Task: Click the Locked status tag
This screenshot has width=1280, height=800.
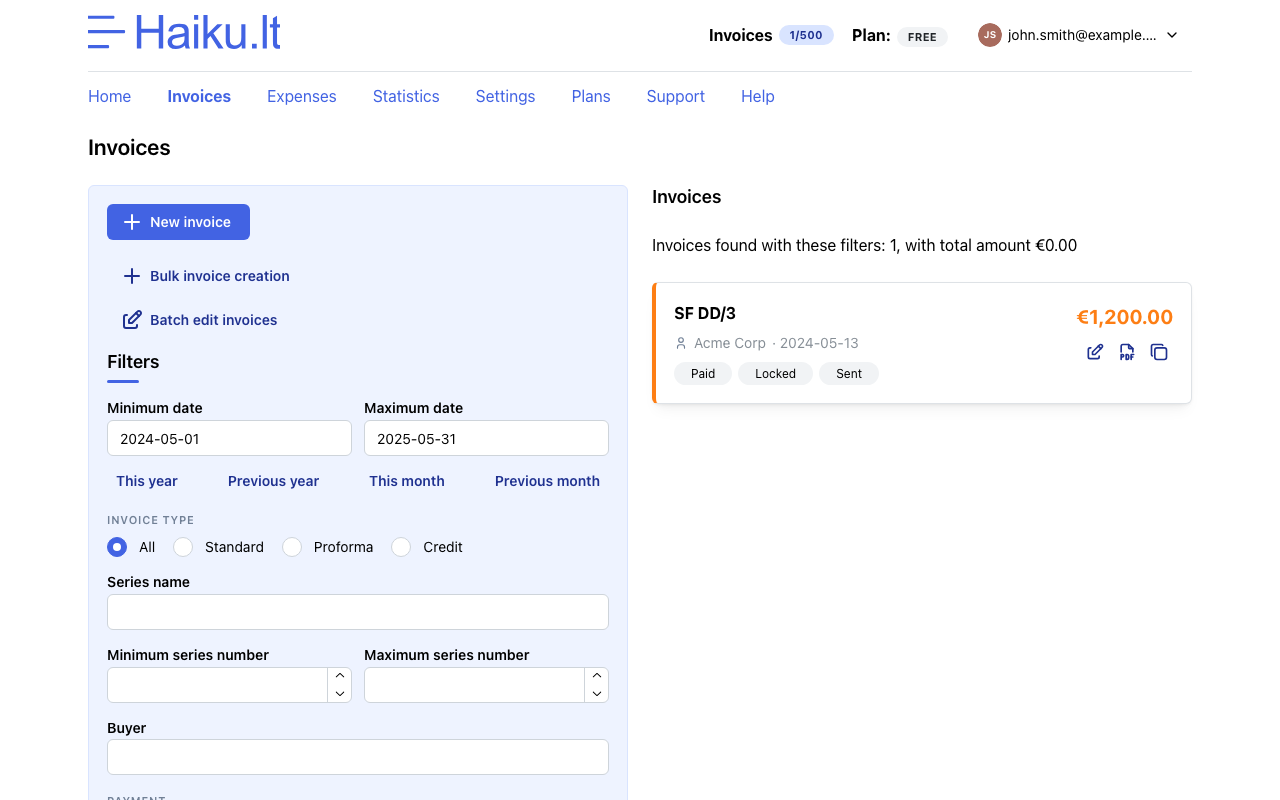Action: (775, 373)
